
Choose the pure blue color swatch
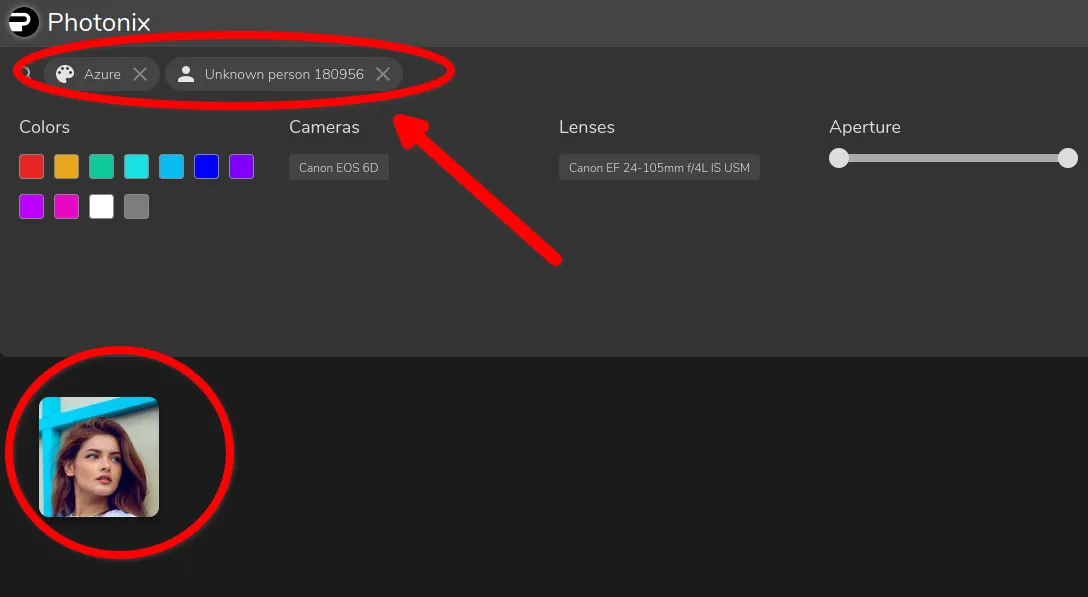click(207, 167)
